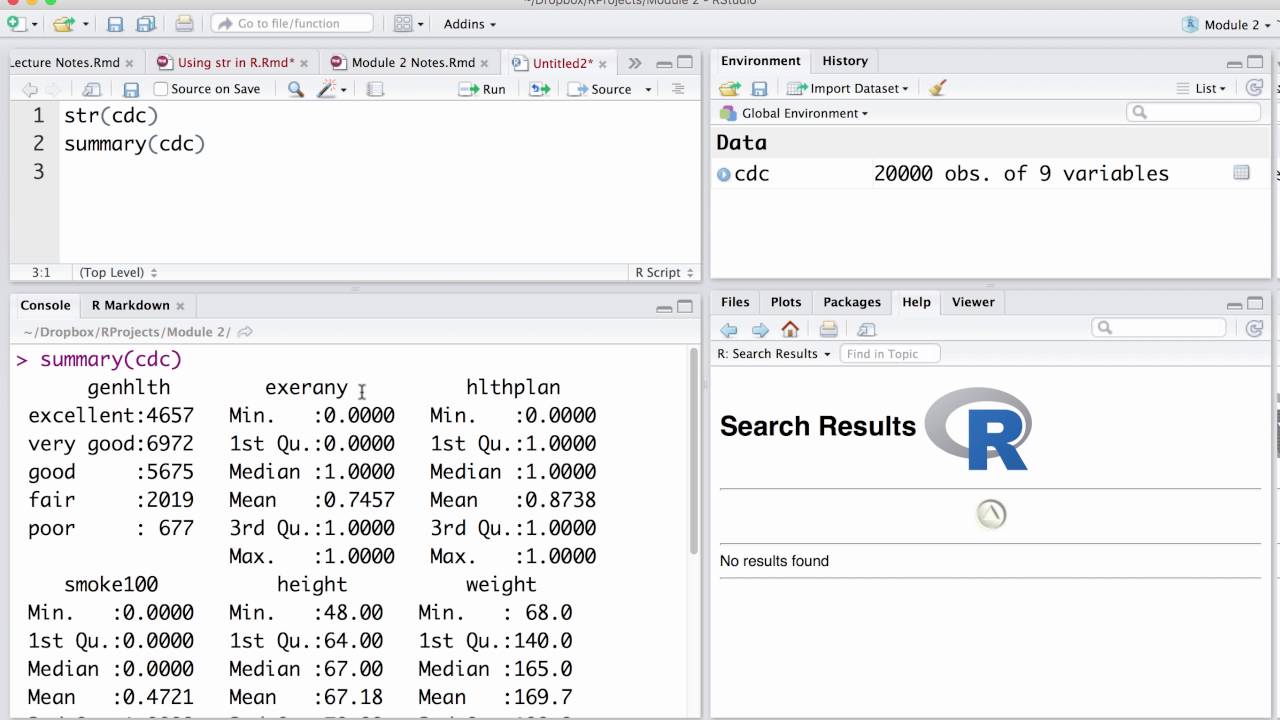
Task: Open the Addins menu
Action: point(470,24)
